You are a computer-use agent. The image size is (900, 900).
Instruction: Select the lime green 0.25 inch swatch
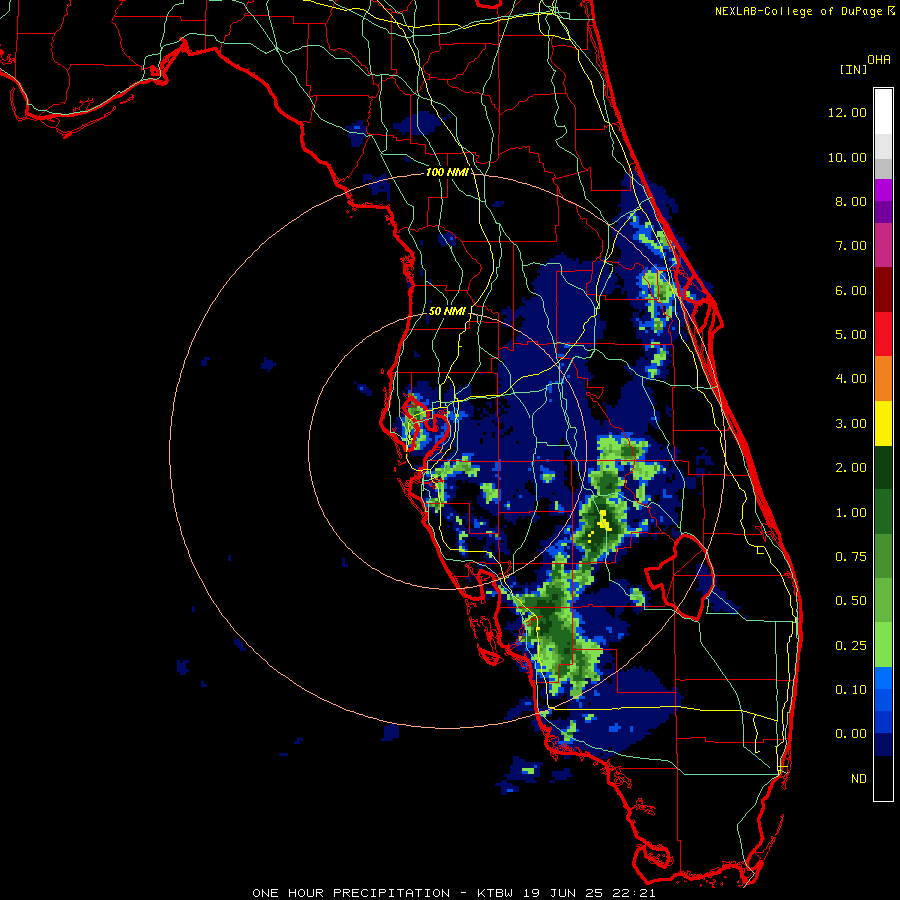pos(883,645)
